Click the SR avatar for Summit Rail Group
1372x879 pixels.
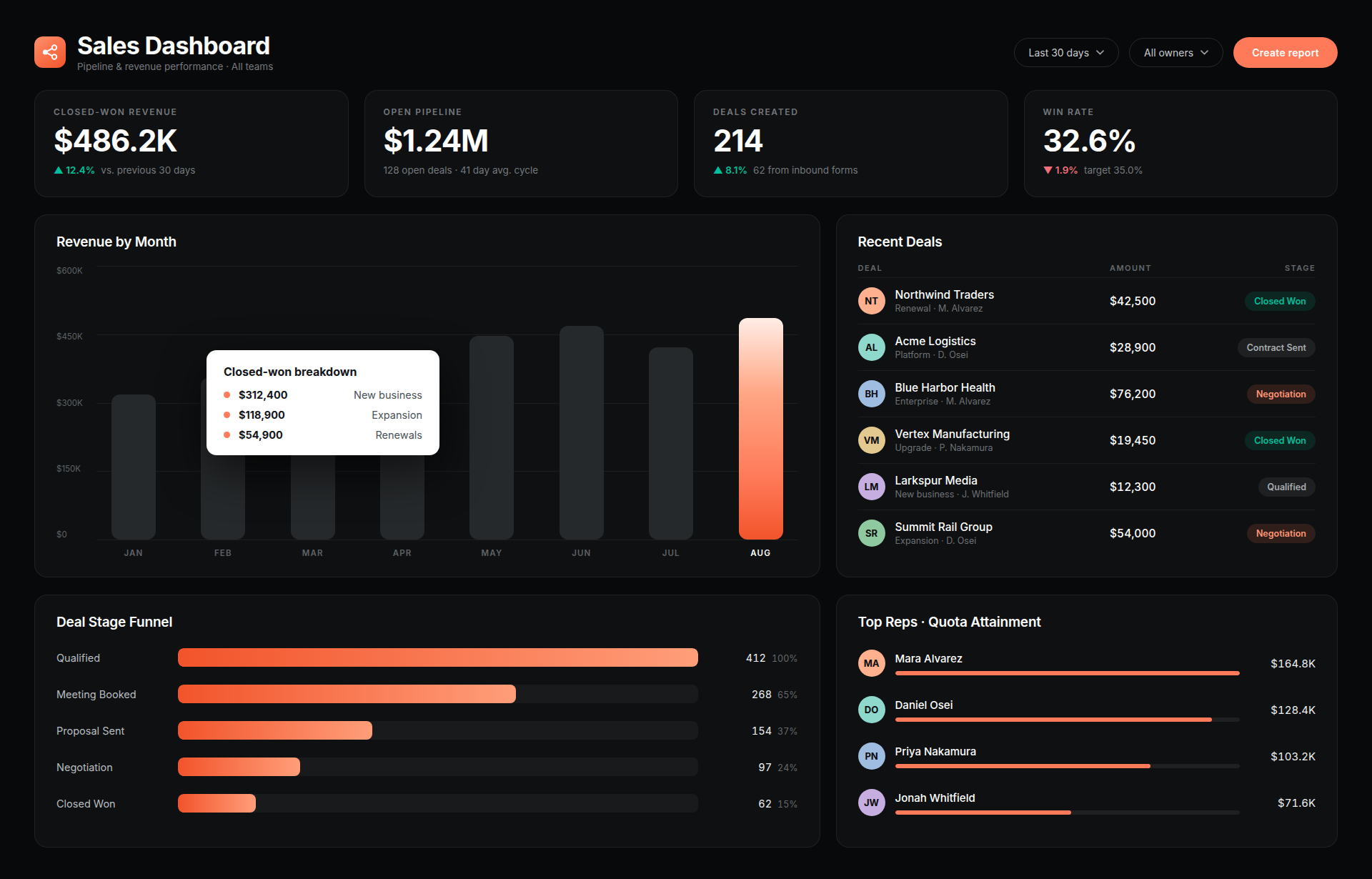(871, 533)
